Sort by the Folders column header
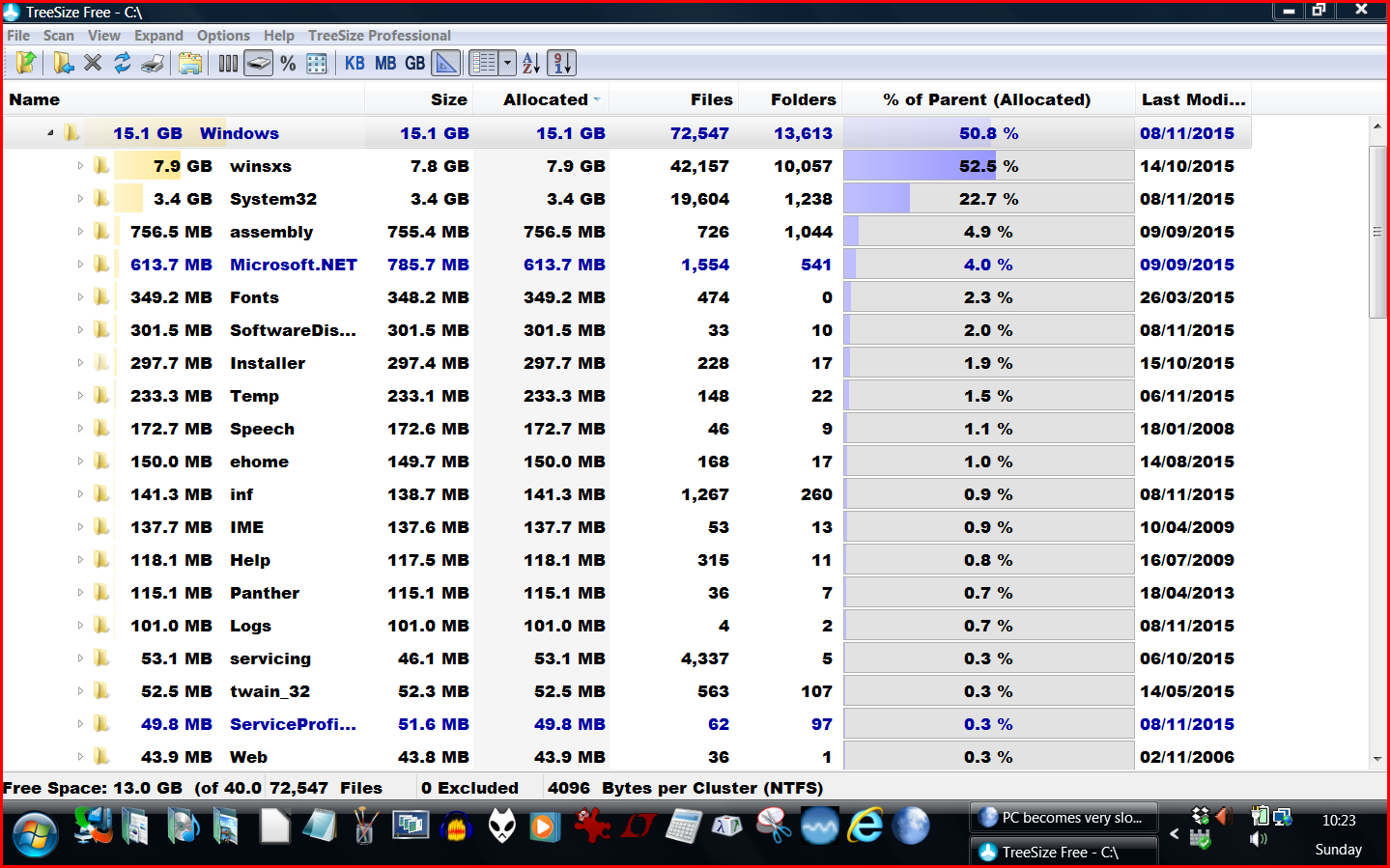Screen dimensions: 1390x868 [789, 99]
